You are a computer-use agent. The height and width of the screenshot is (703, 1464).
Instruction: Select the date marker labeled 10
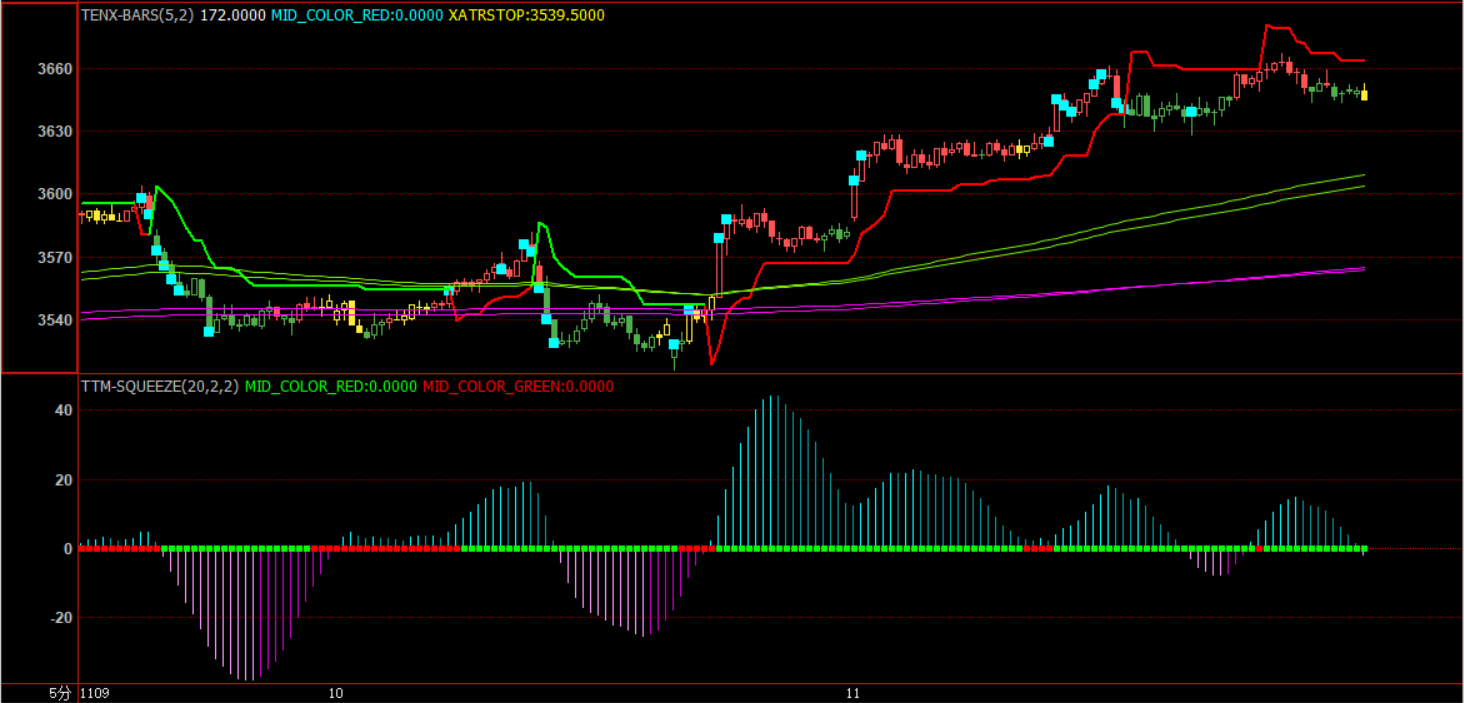point(336,693)
